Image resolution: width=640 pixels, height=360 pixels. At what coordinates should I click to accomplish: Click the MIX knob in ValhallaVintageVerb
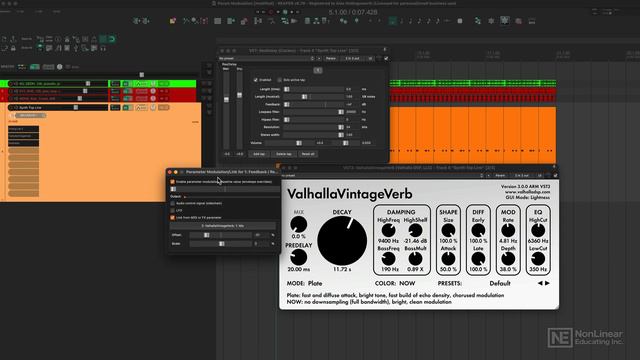[x=299, y=224]
